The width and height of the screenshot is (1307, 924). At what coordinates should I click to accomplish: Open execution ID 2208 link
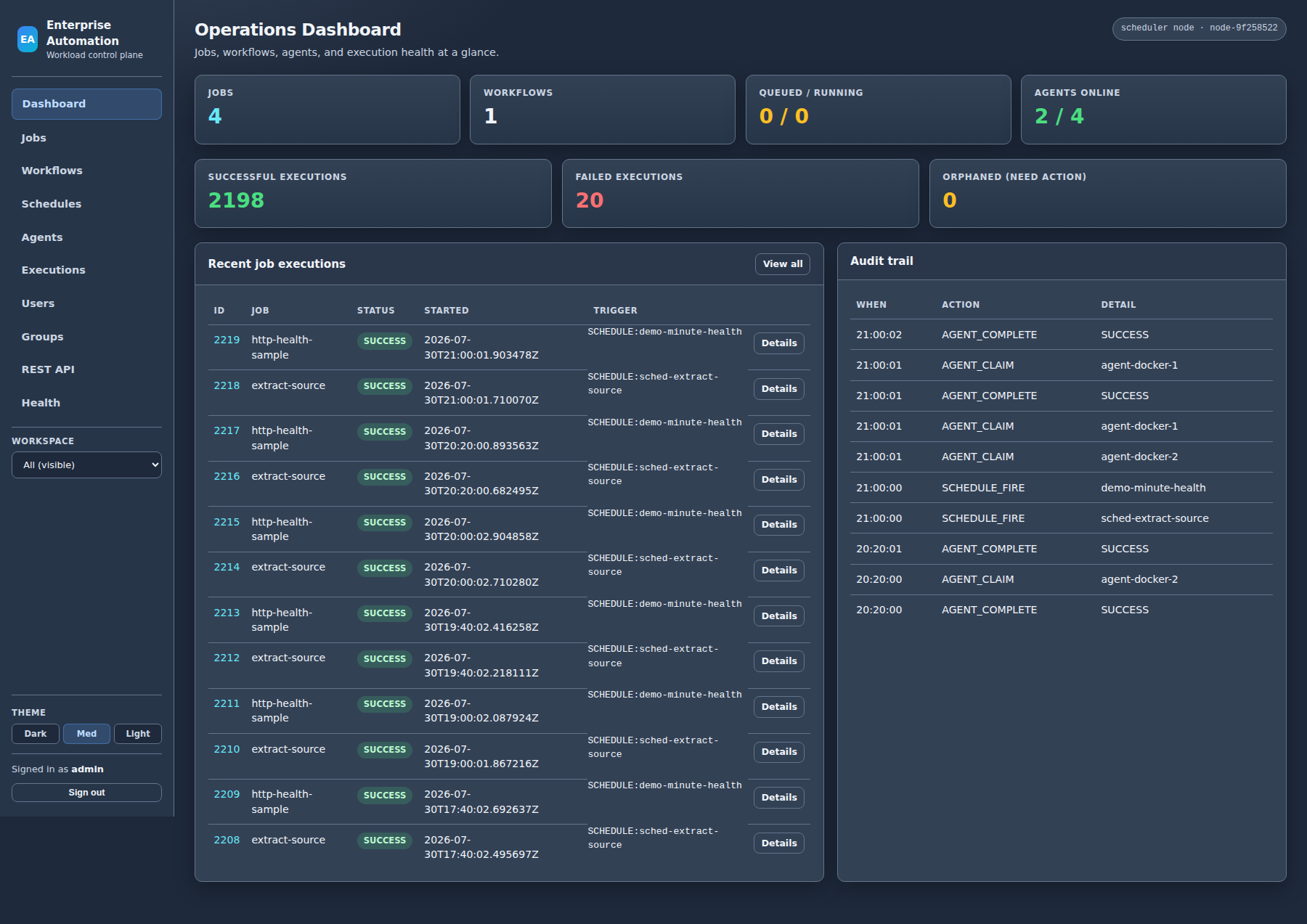click(x=227, y=840)
